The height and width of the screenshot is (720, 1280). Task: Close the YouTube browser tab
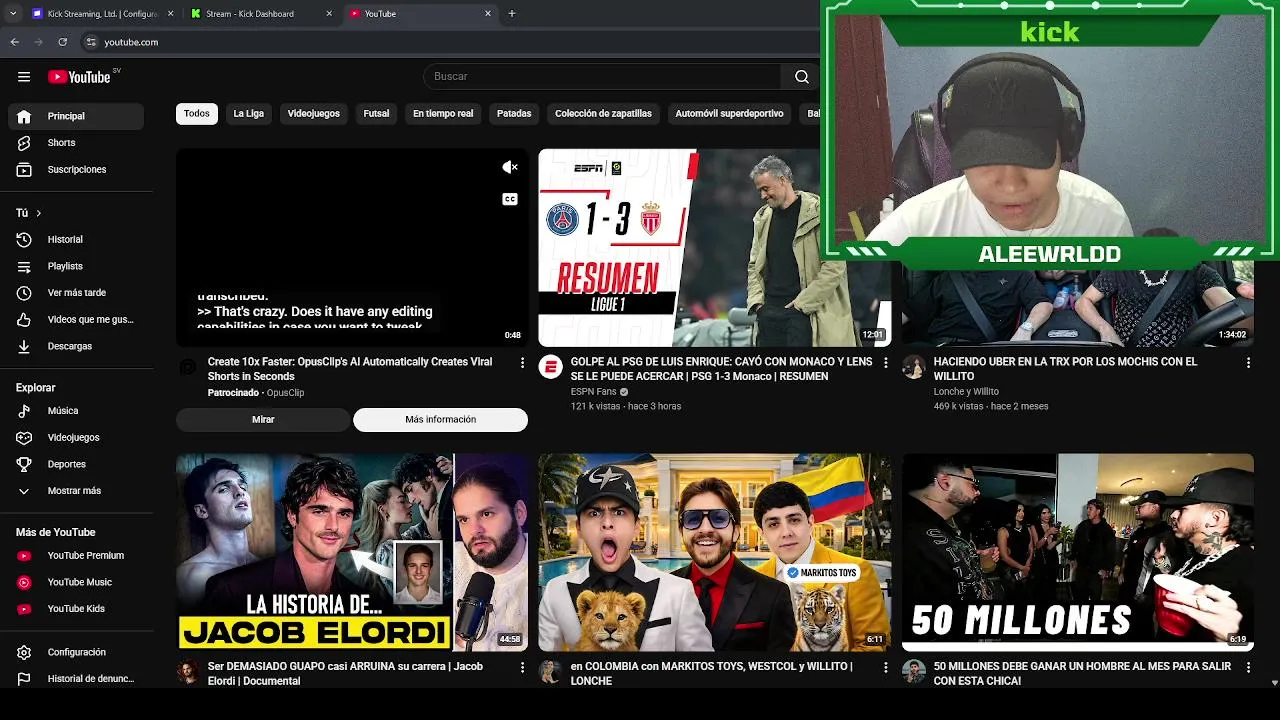coord(488,14)
